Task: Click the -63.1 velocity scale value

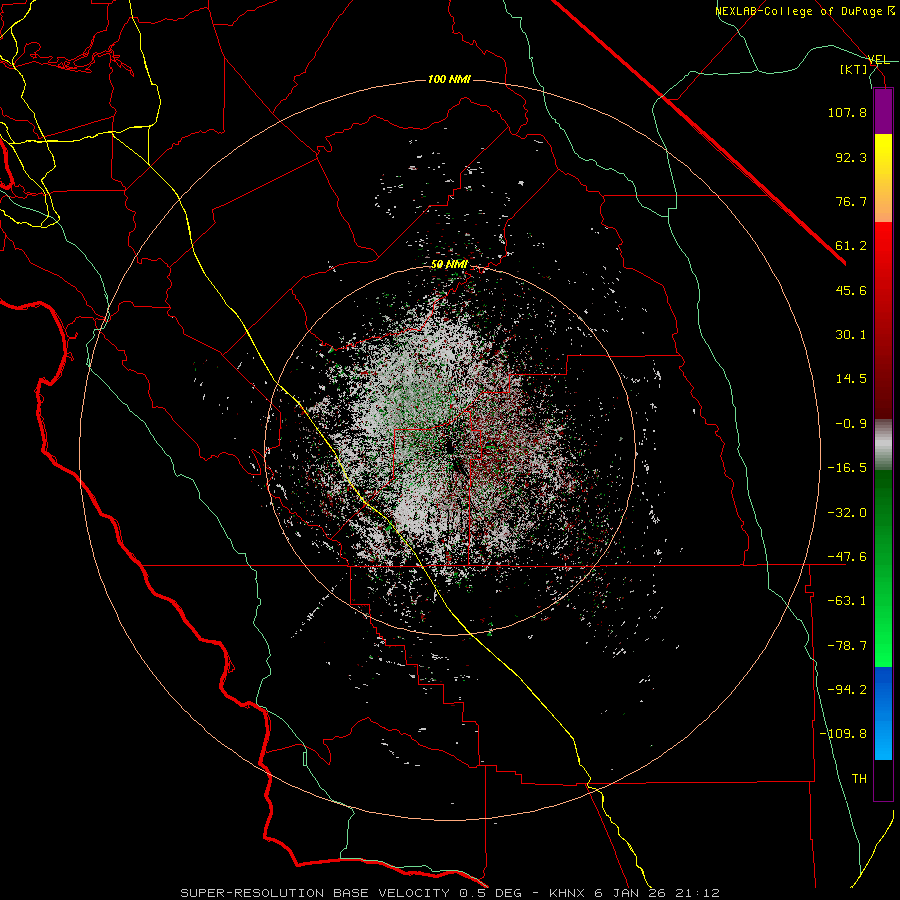Action: tap(847, 601)
